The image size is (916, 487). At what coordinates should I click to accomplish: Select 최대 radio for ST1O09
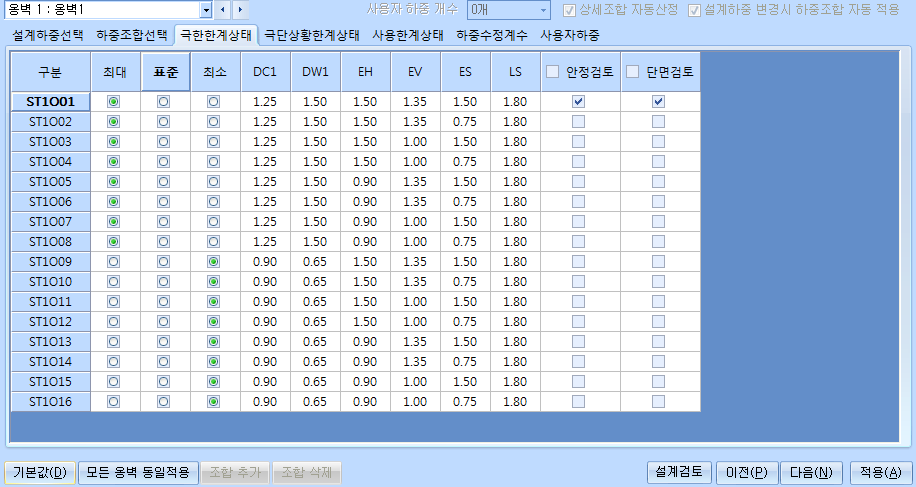[x=113, y=262]
